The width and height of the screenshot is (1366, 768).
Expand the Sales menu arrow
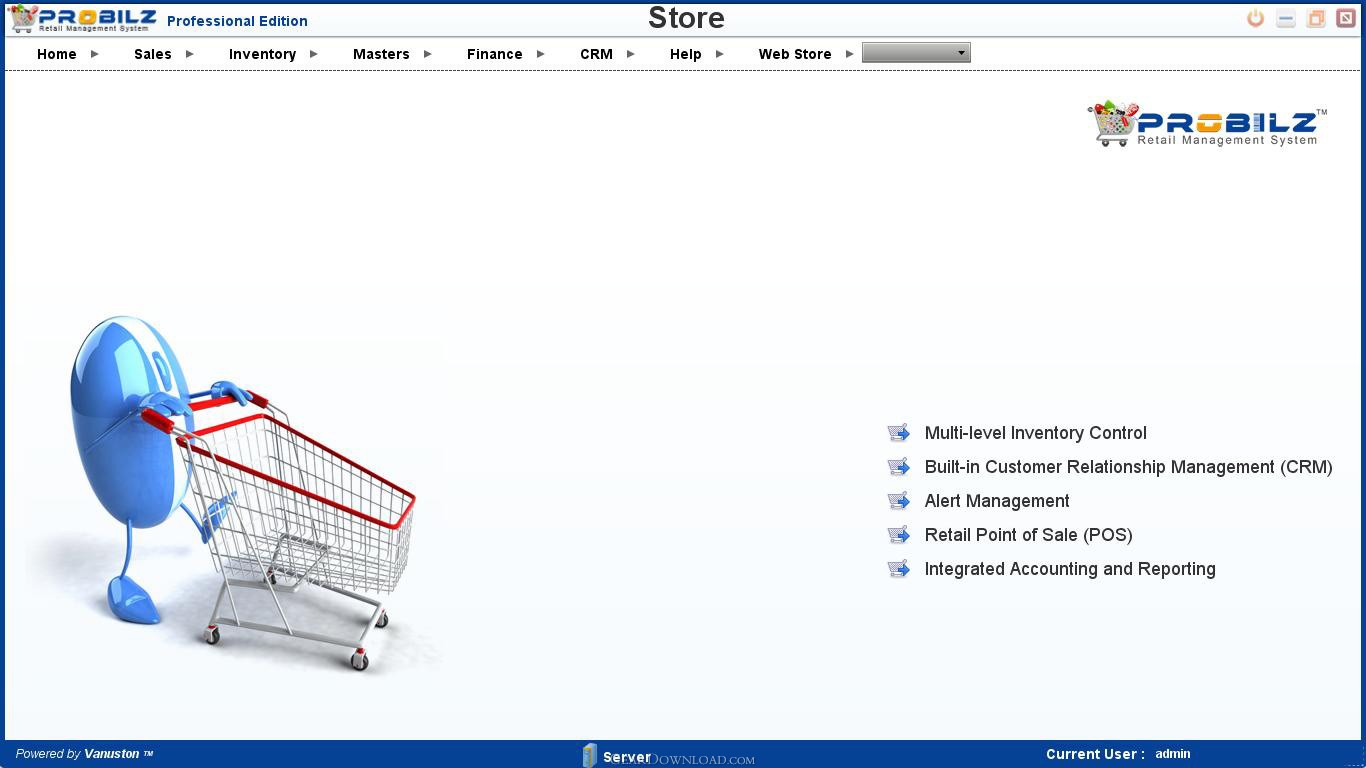pyautogui.click(x=190, y=54)
